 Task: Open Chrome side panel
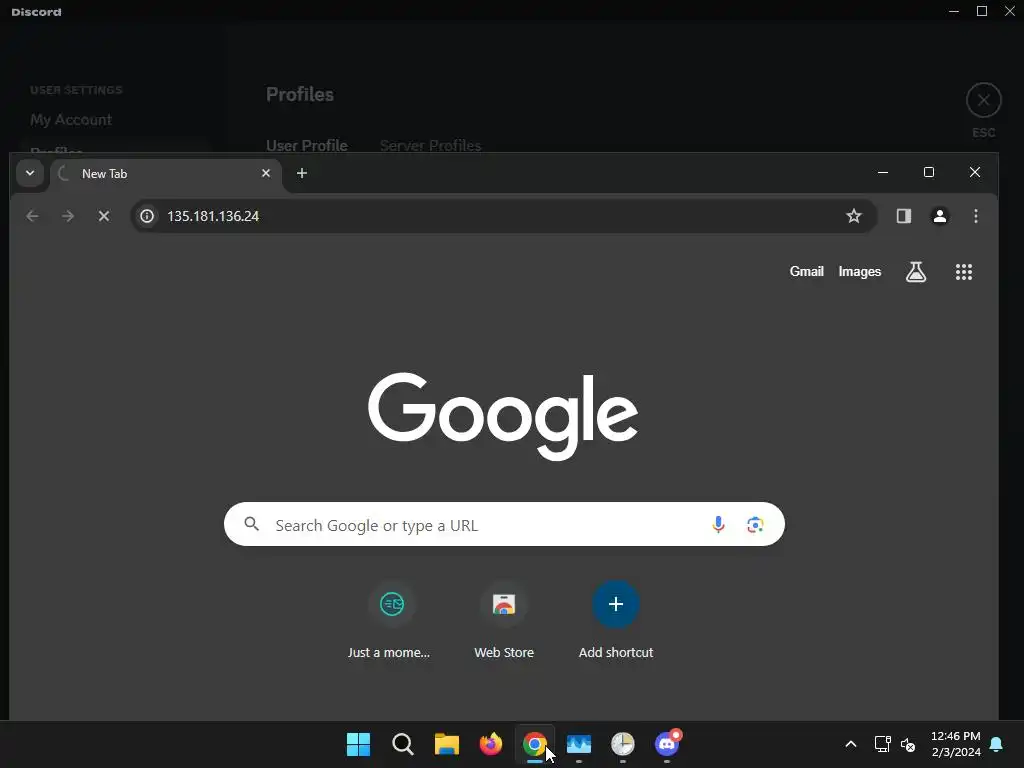coord(904,216)
